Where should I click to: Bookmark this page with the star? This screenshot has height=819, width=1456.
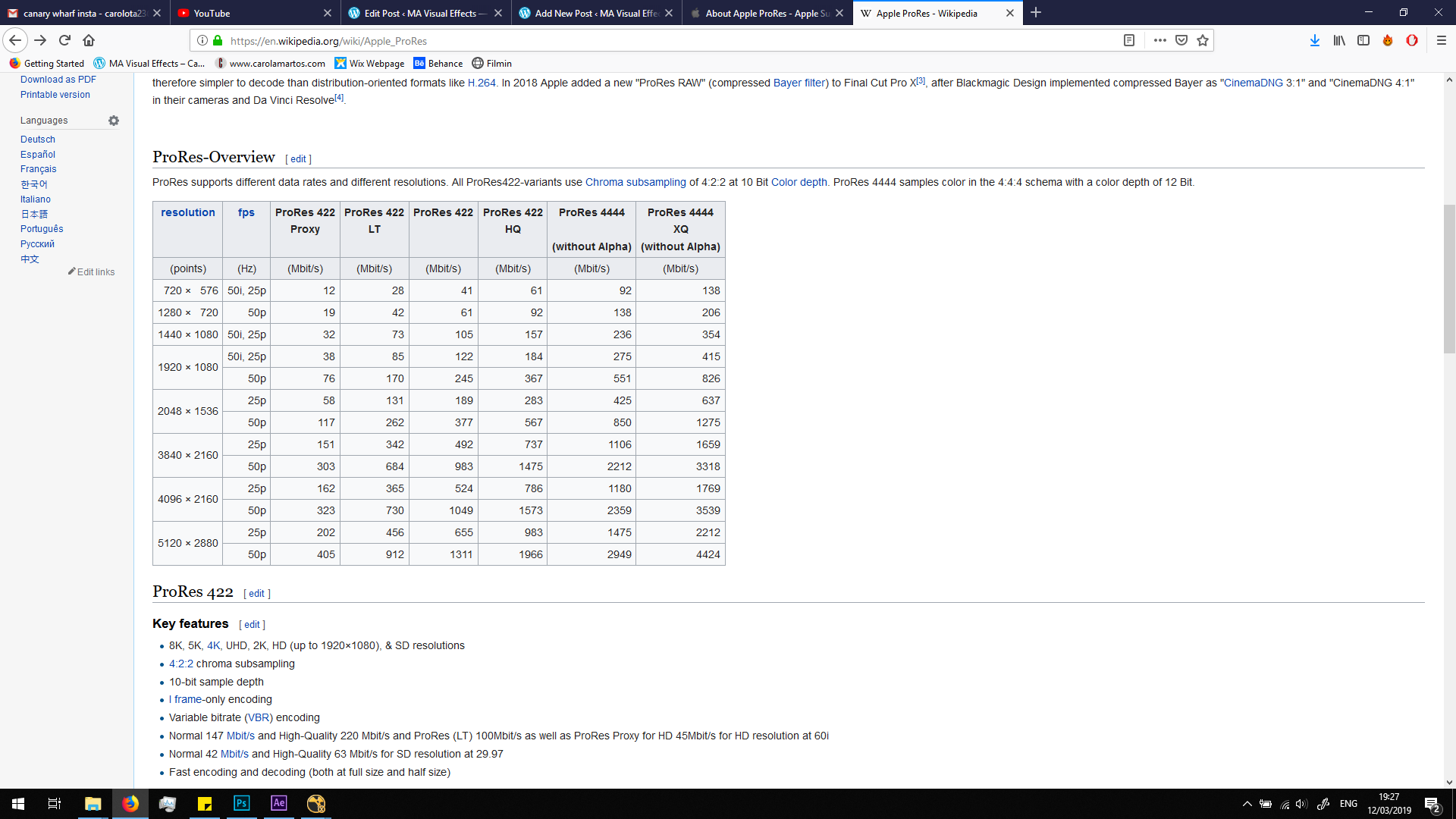(x=1203, y=41)
